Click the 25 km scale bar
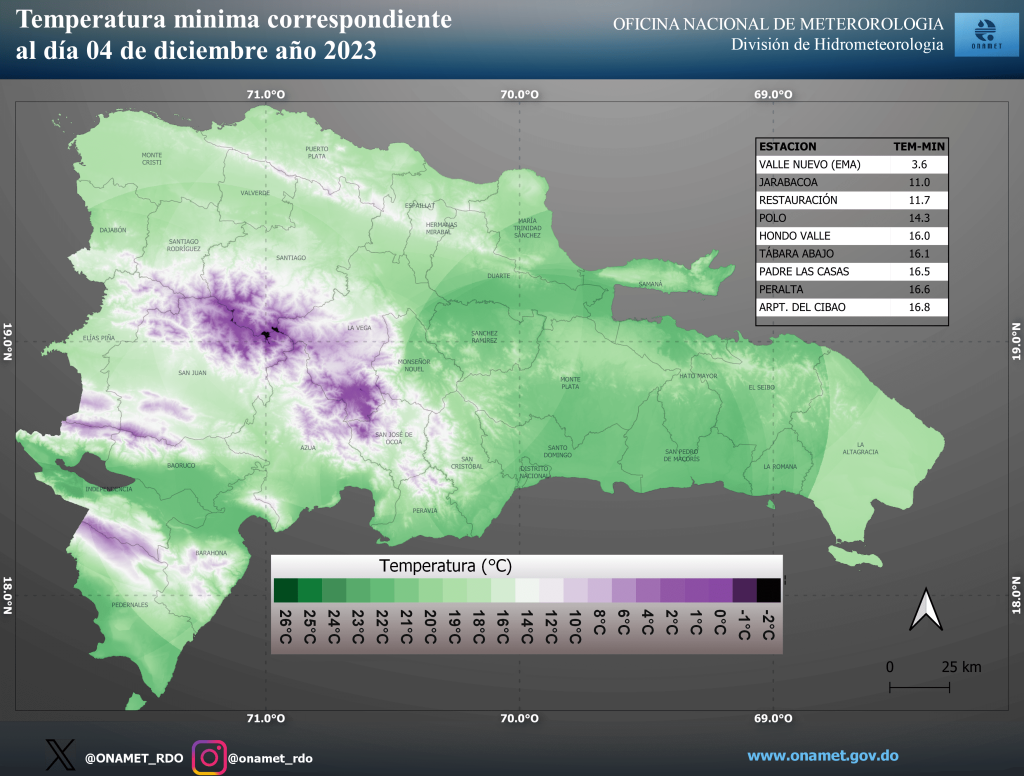This screenshot has width=1024, height=776. click(x=920, y=686)
